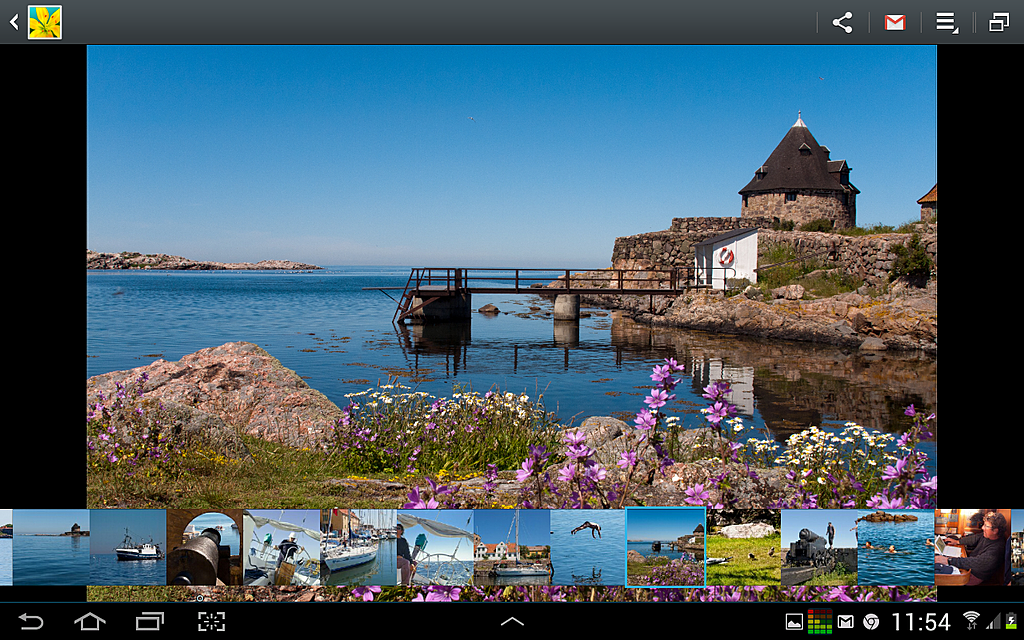1024x640 pixels.
Task: Select the highlighted pier and tower thumbnail
Action: pos(665,547)
